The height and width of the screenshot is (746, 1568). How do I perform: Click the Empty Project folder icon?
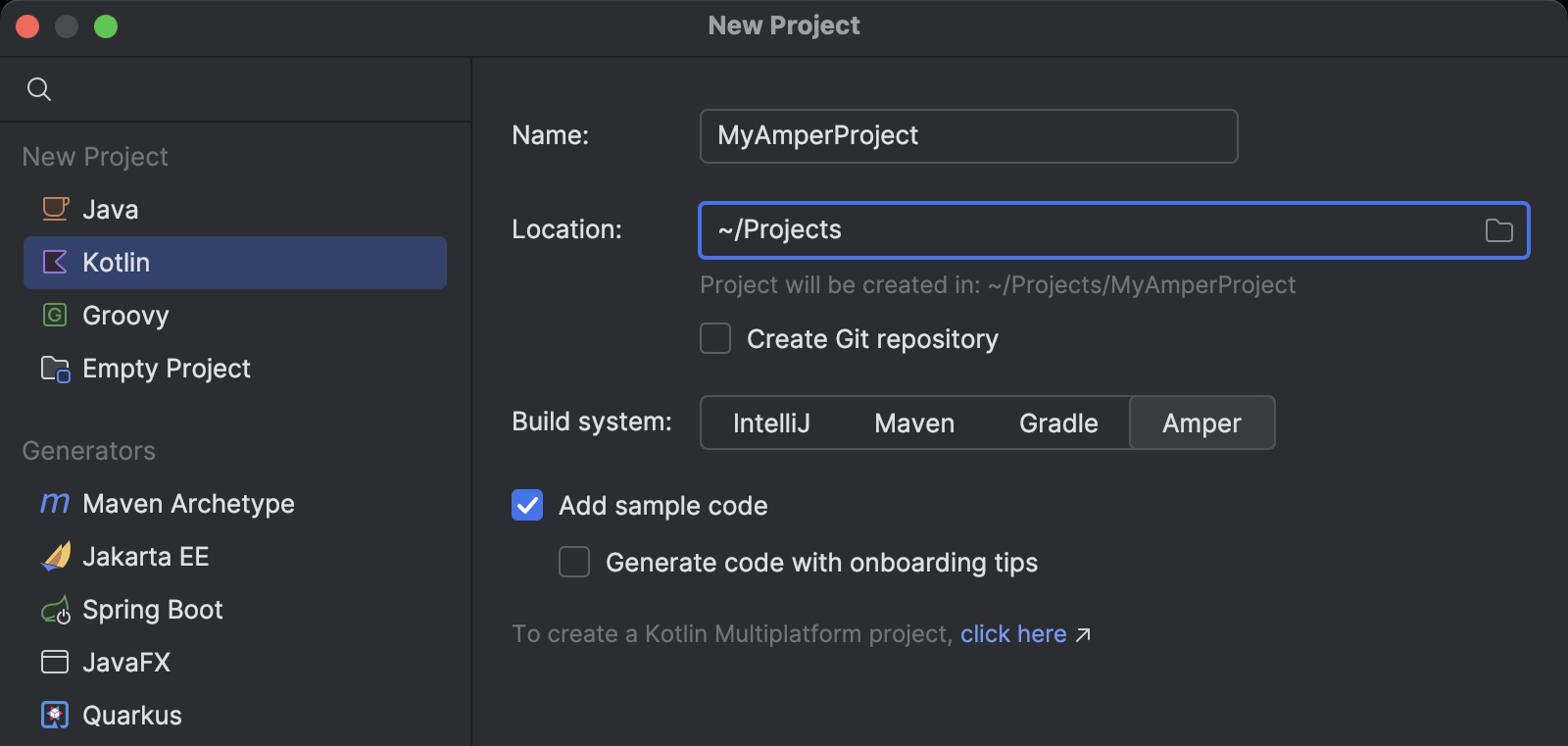coord(55,369)
